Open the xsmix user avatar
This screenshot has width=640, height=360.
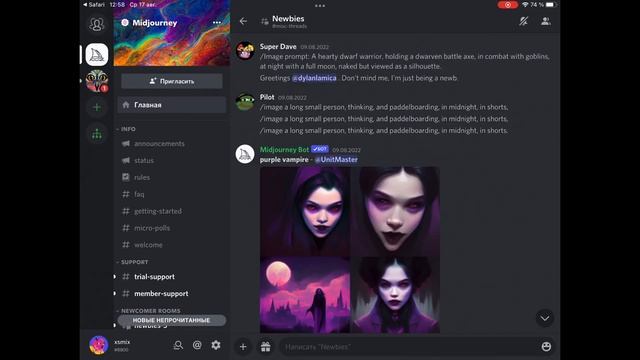pyautogui.click(x=98, y=345)
